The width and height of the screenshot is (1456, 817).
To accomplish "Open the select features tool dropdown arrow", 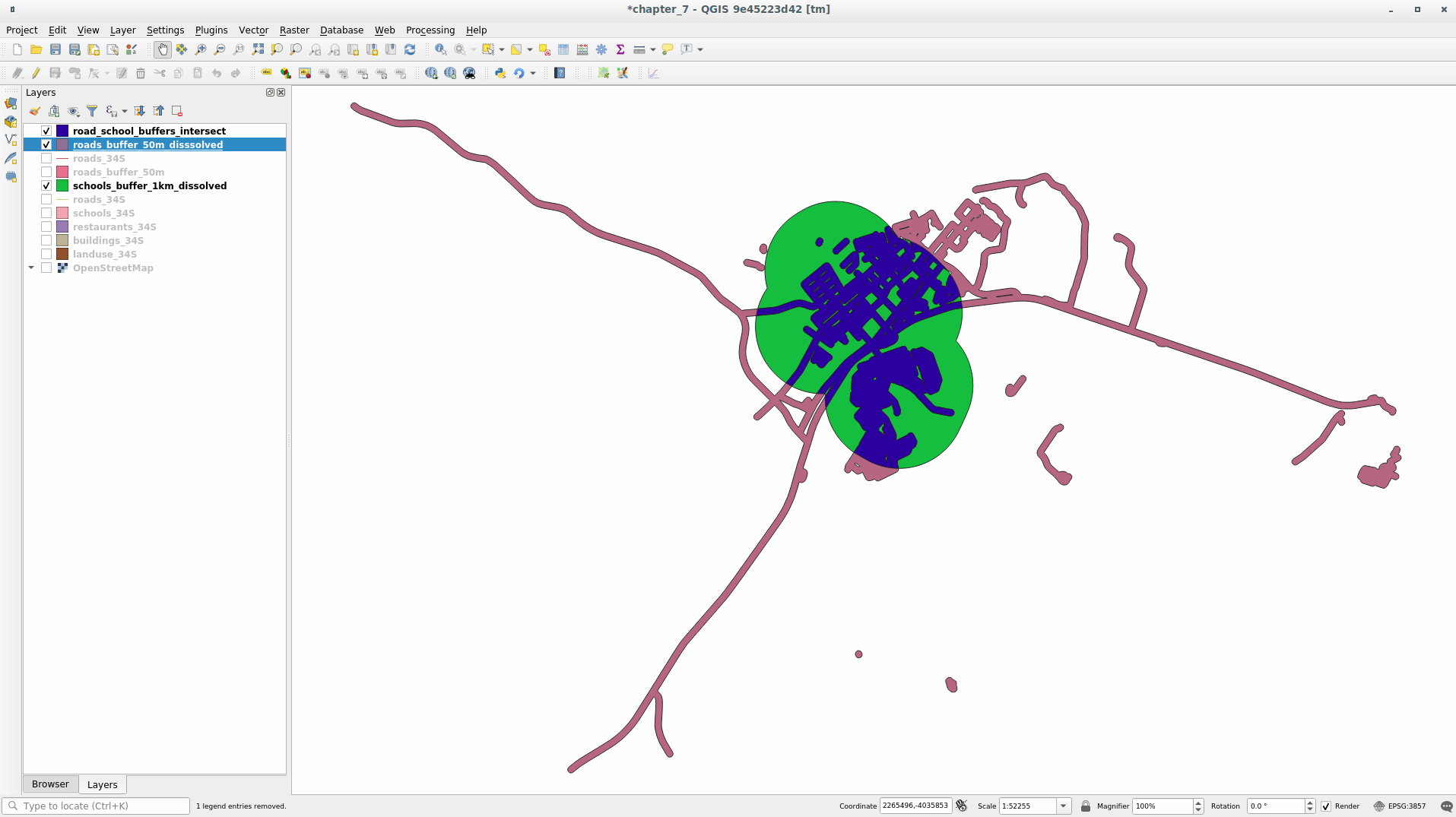I will (x=502, y=49).
